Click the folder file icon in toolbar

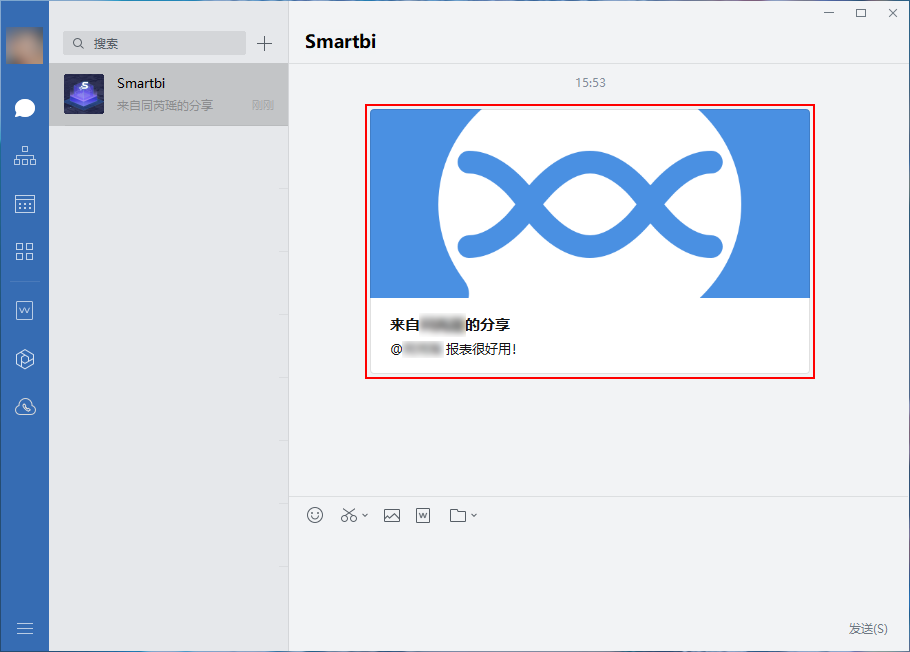(458, 515)
